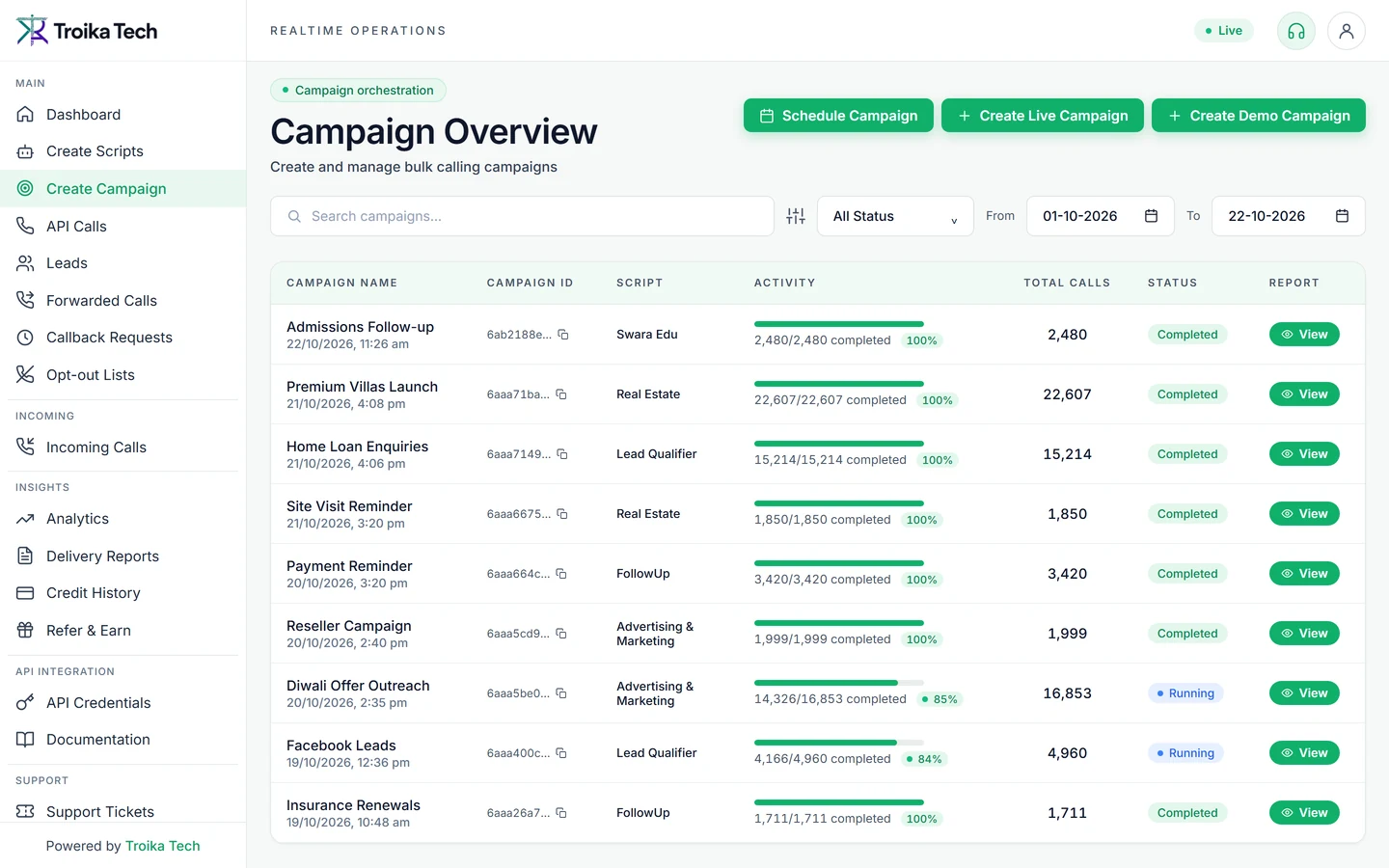
Task: Copy campaign ID 6aaa71ba
Action: [561, 394]
